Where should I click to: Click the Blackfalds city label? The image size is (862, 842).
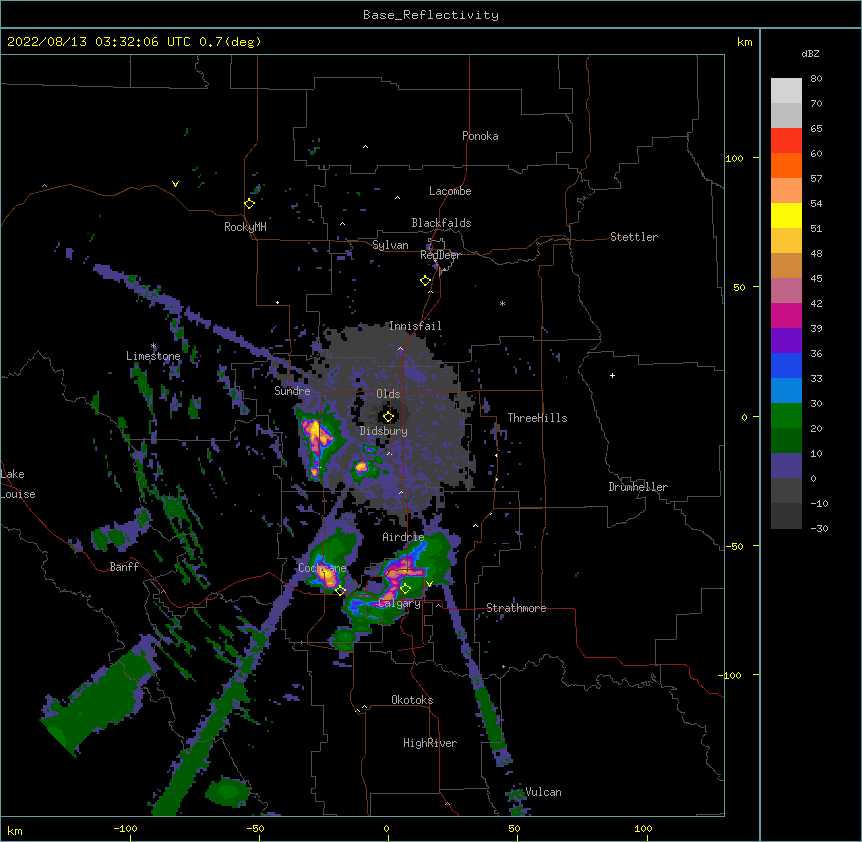pyautogui.click(x=441, y=223)
